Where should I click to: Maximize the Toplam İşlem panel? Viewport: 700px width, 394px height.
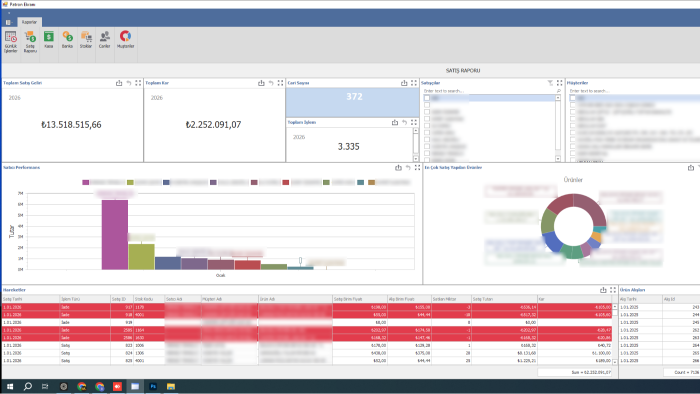click(414, 122)
